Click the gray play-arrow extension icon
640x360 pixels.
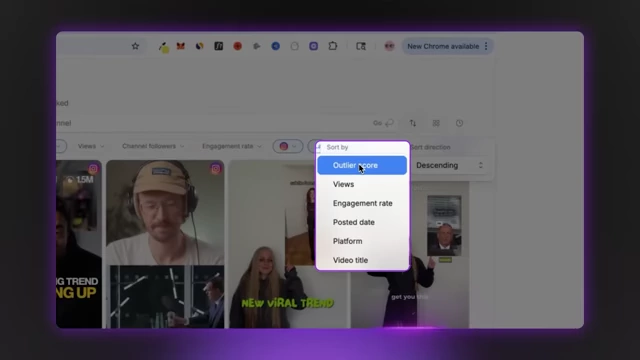pyautogui.click(x=256, y=46)
